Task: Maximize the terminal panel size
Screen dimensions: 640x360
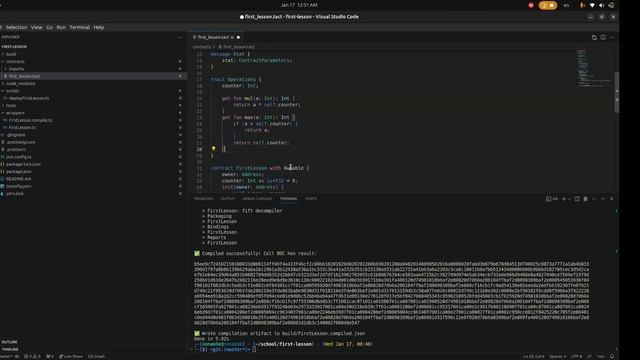Action: coord(603,199)
